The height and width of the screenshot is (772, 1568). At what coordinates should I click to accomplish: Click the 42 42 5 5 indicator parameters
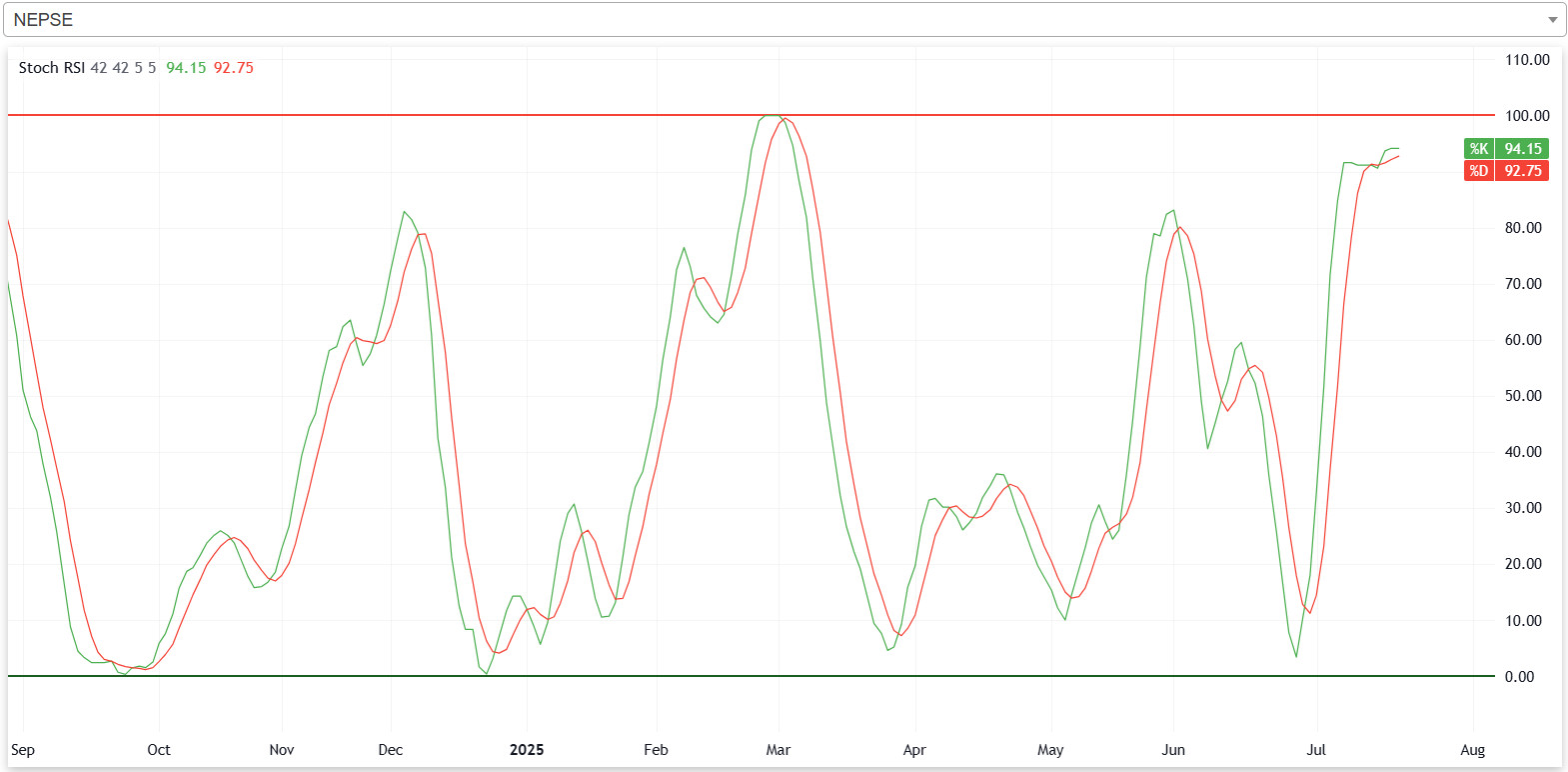click(x=123, y=68)
